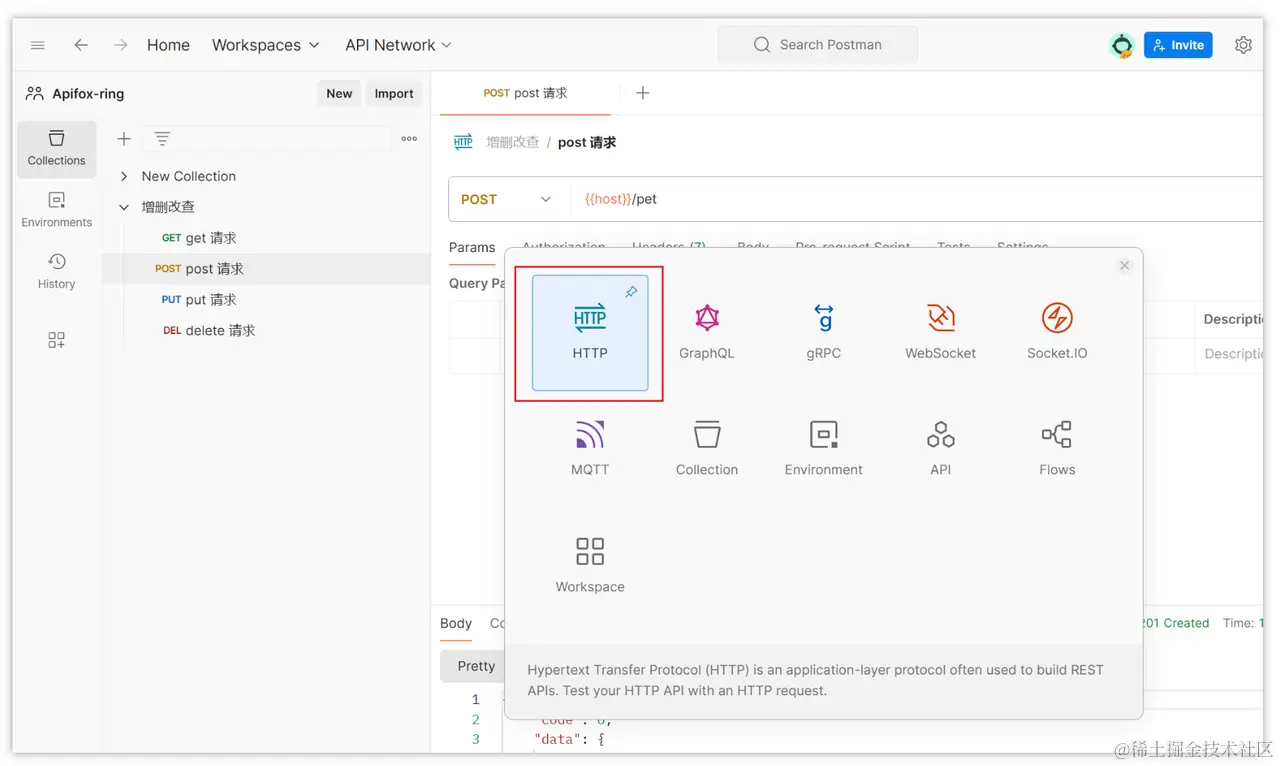The width and height of the screenshot is (1280, 766).
Task: Click the pin icon on HTTP tile
Action: [x=631, y=292]
